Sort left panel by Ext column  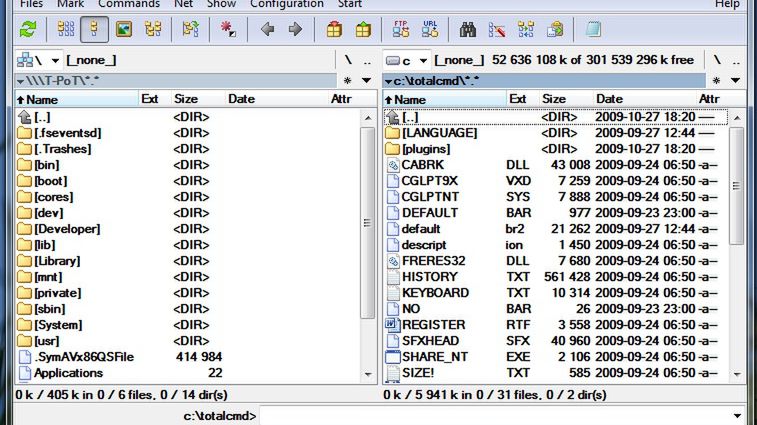[154, 99]
